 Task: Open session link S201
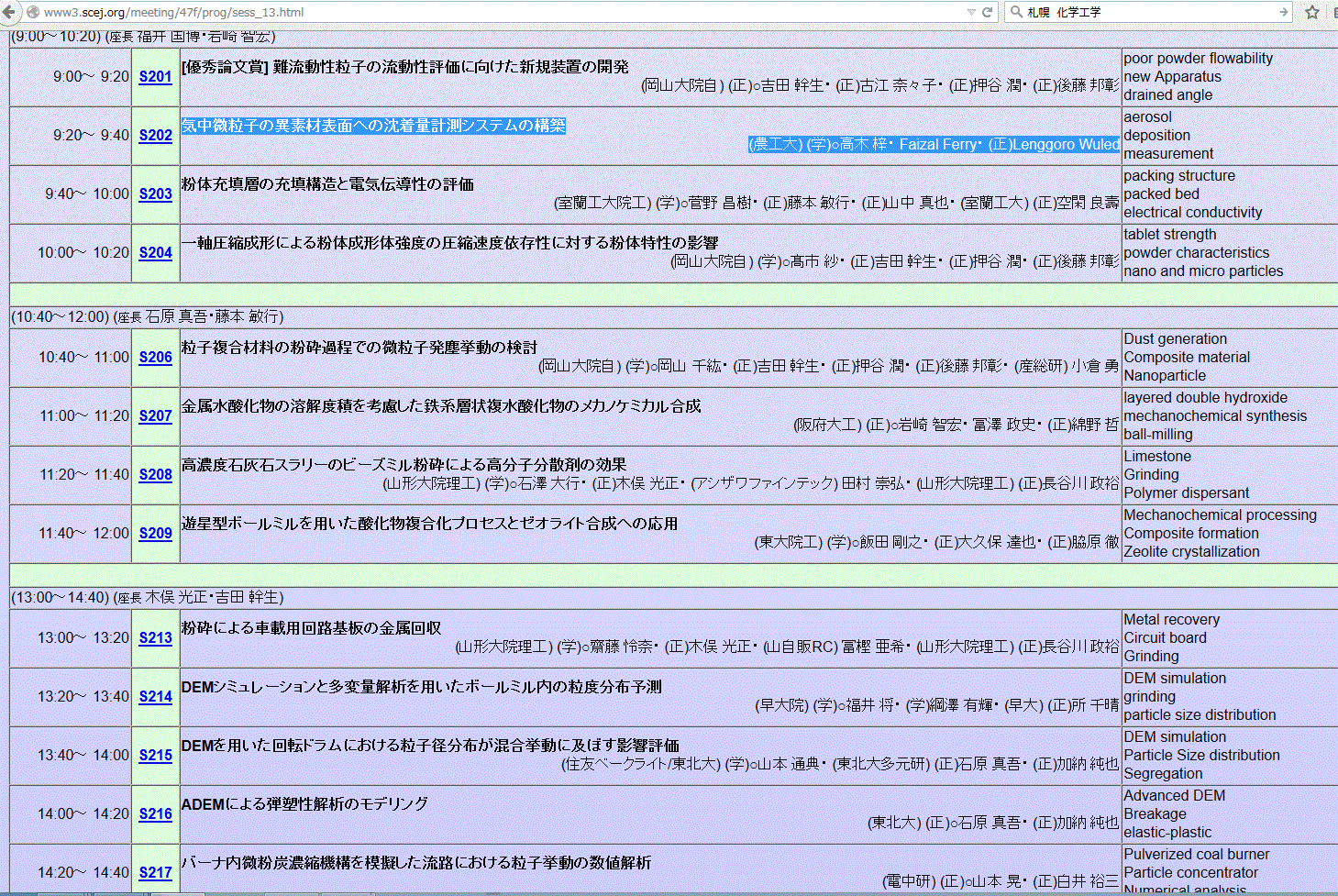(155, 77)
